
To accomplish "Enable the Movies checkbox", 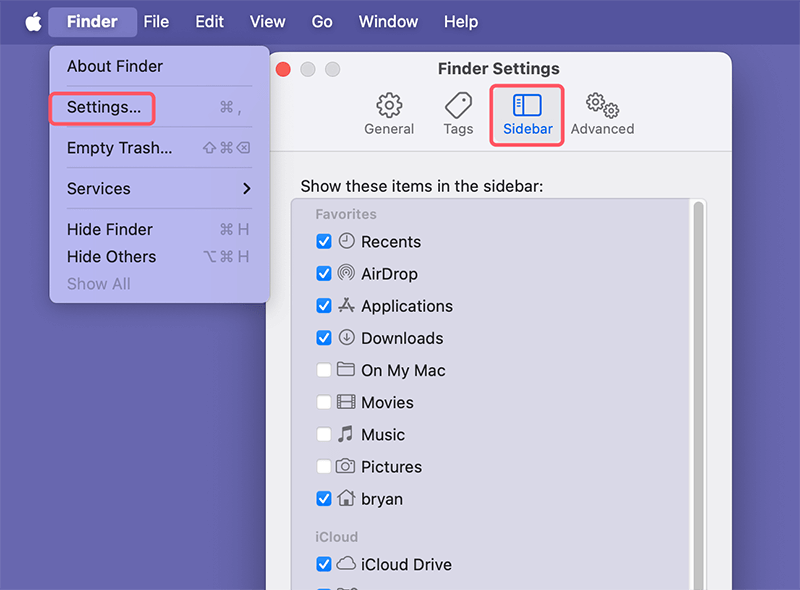I will pyautogui.click(x=324, y=402).
